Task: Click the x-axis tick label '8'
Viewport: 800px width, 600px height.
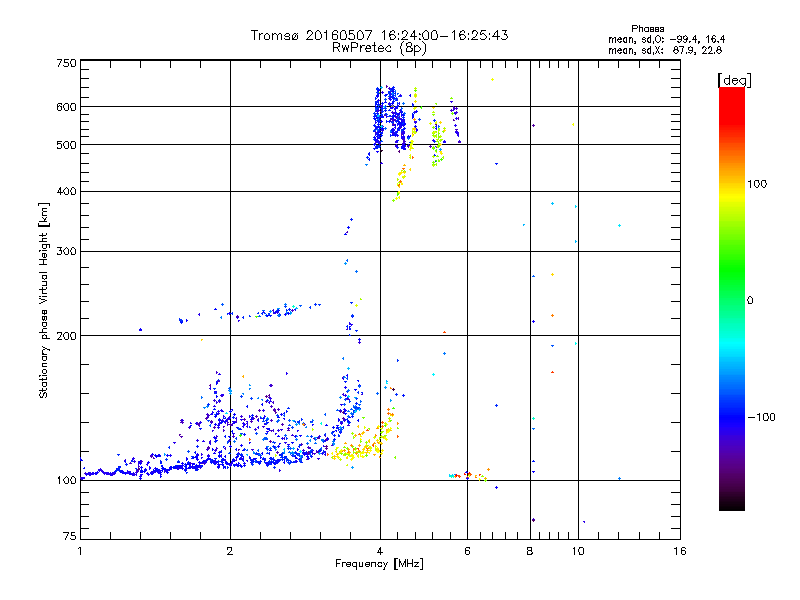Action: click(530, 551)
